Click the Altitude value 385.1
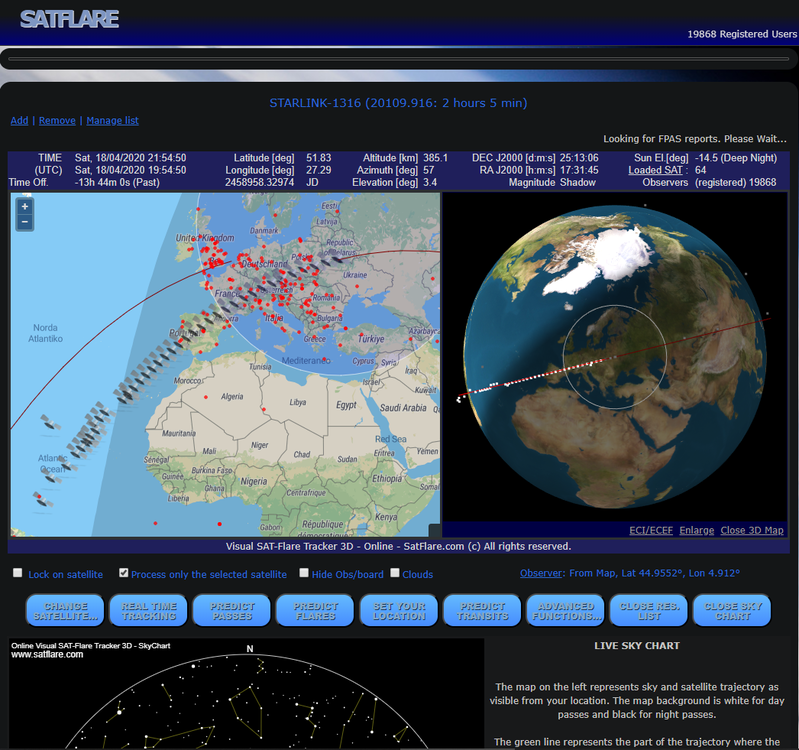Viewport: 799px width, 750px height. click(x=435, y=158)
